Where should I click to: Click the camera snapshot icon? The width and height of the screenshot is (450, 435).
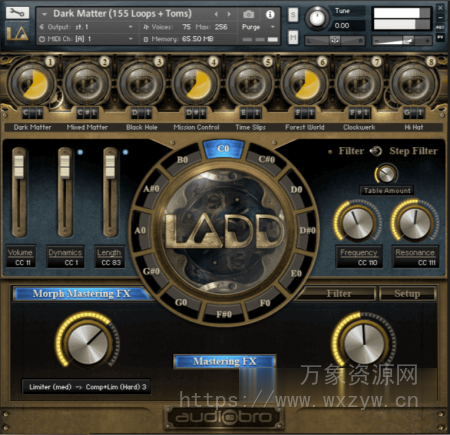248,14
